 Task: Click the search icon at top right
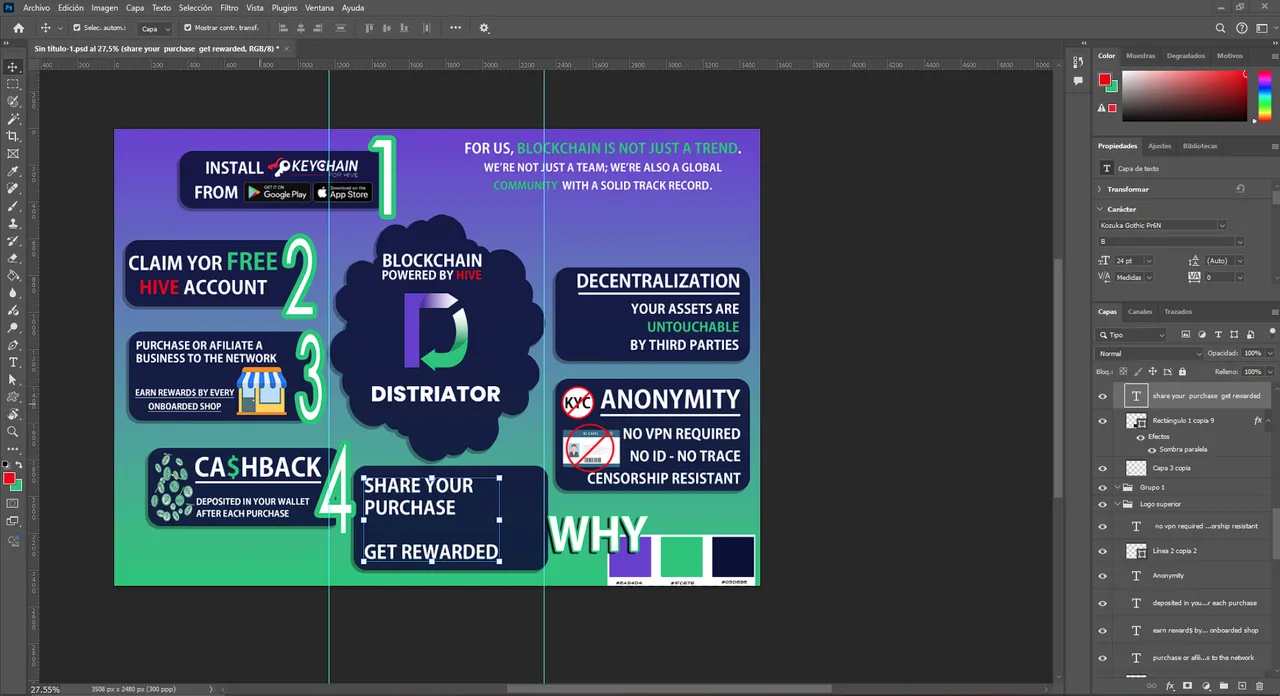pos(1221,28)
